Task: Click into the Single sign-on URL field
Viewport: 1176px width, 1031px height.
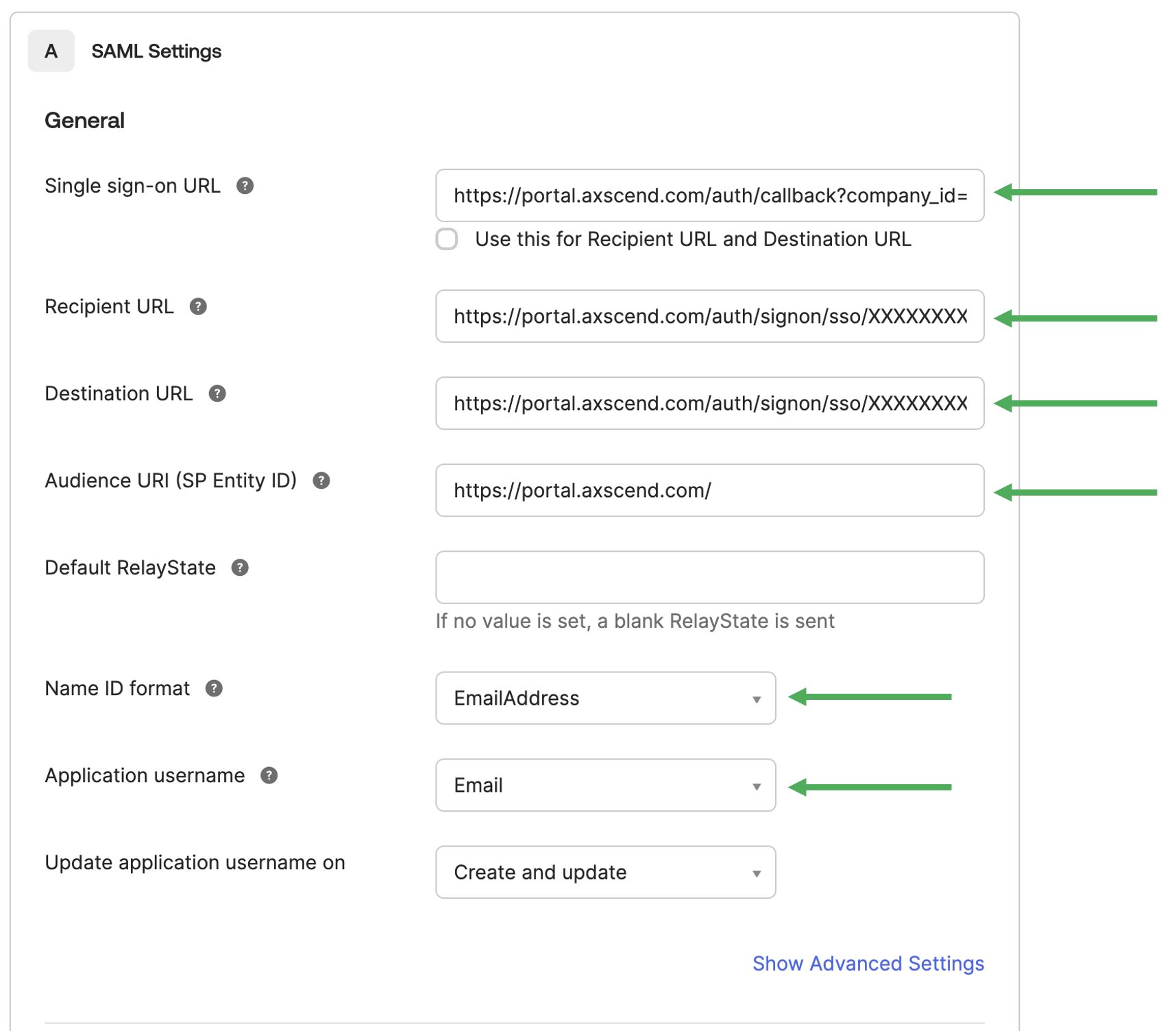Action: 709,195
